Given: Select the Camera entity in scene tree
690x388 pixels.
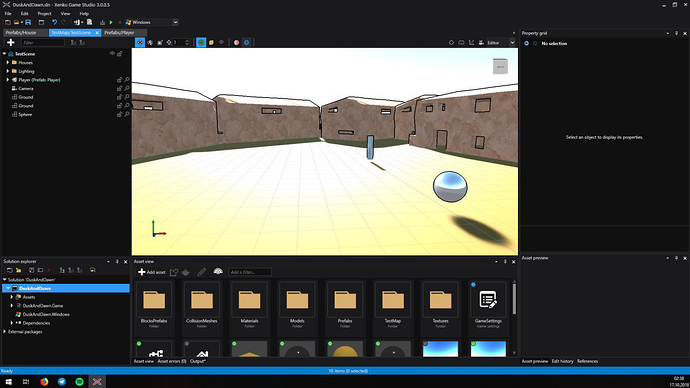Looking at the screenshot, I should (26, 88).
